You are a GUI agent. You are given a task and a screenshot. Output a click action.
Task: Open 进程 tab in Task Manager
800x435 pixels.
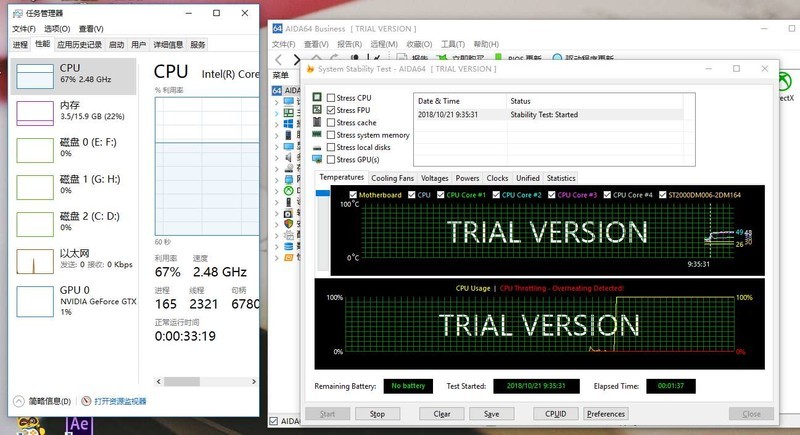point(20,45)
